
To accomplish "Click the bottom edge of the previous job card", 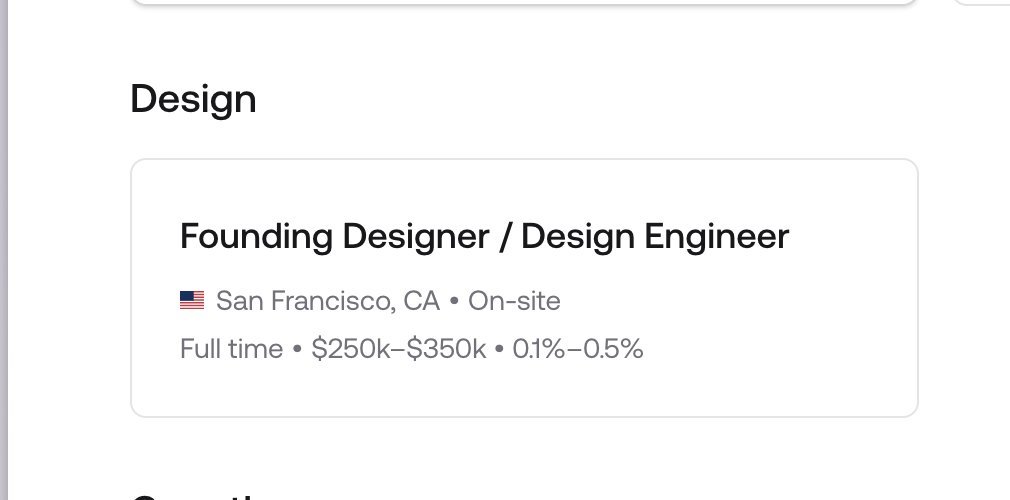I will [524, 2].
